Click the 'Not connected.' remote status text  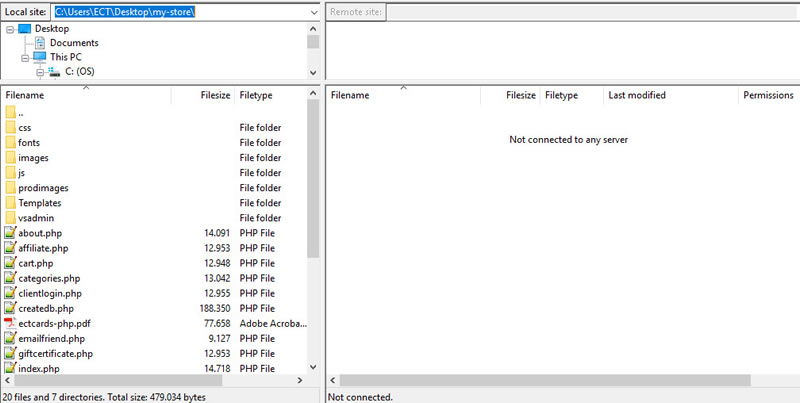click(360, 397)
